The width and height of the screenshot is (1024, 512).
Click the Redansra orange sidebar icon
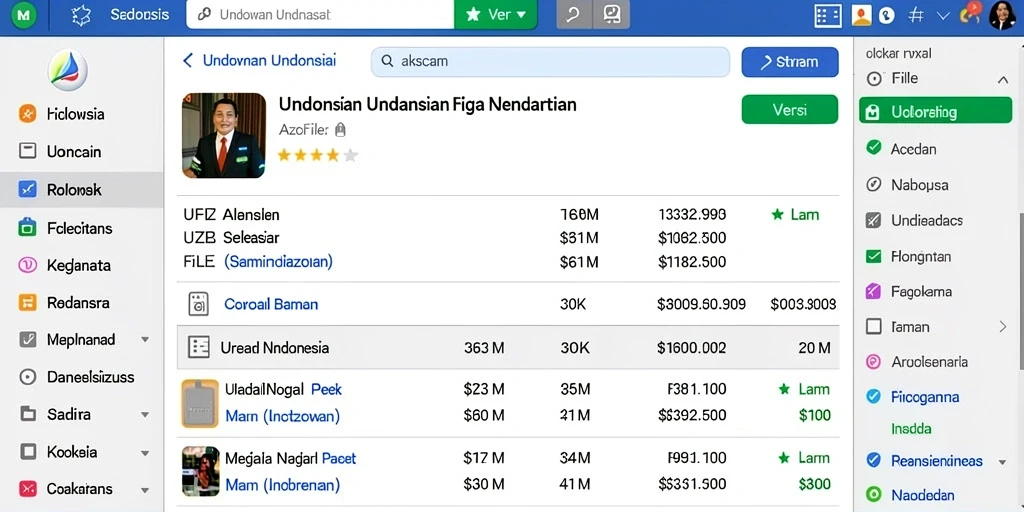pos(27,302)
